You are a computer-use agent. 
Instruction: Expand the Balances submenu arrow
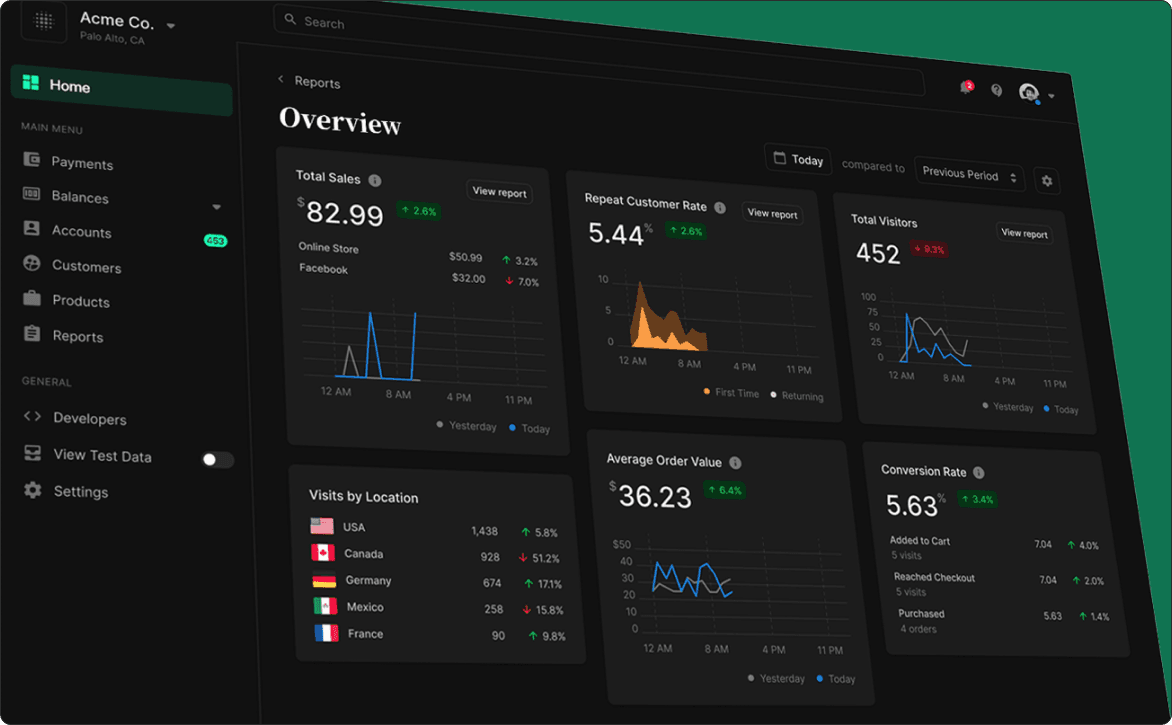point(216,207)
